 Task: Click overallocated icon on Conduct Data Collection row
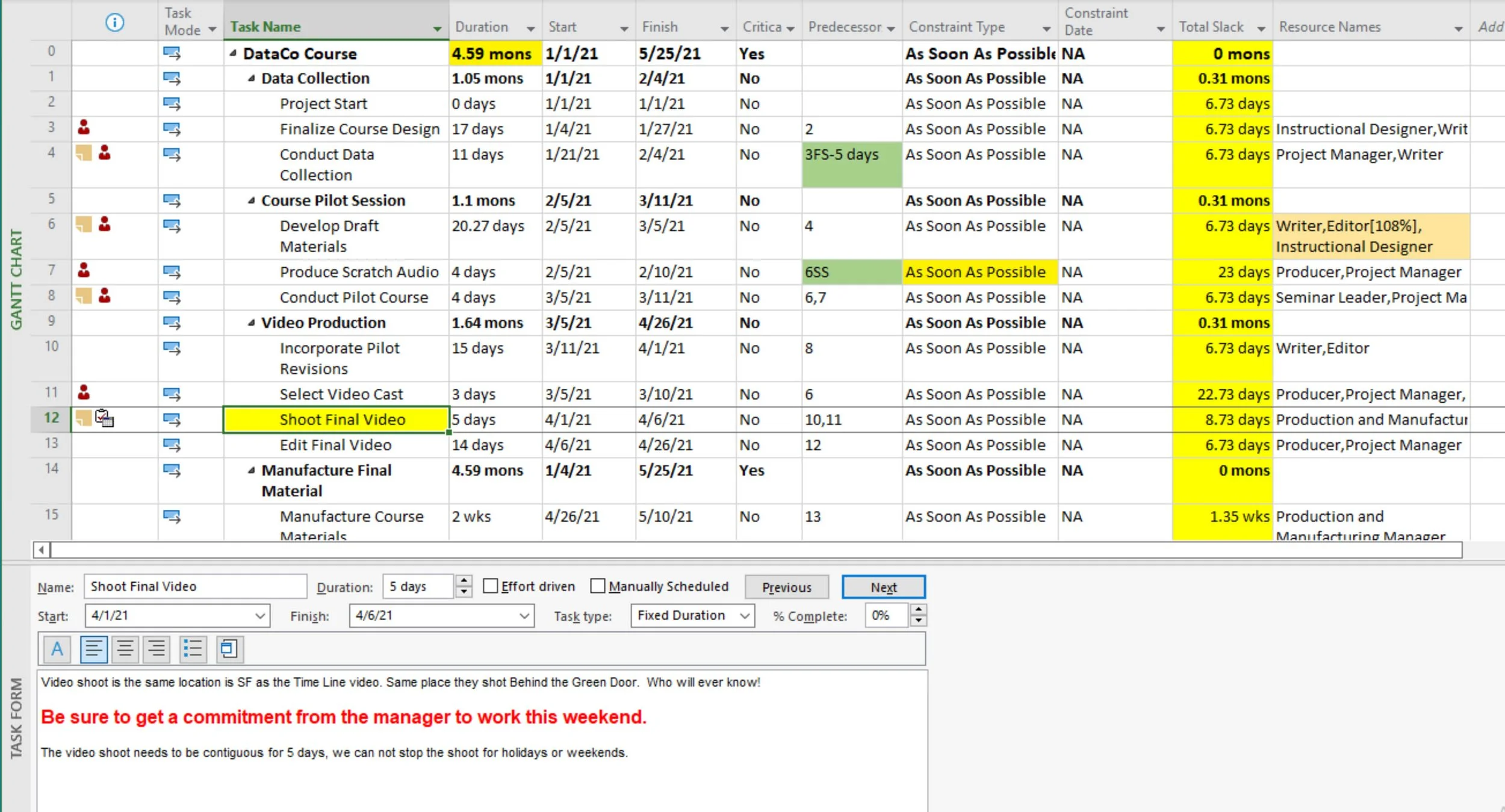(x=105, y=153)
